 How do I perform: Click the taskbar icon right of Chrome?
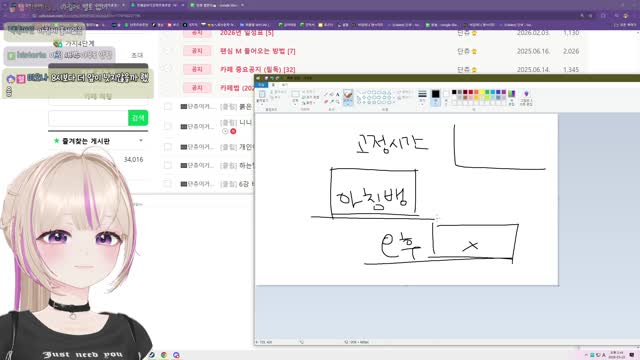176,355
